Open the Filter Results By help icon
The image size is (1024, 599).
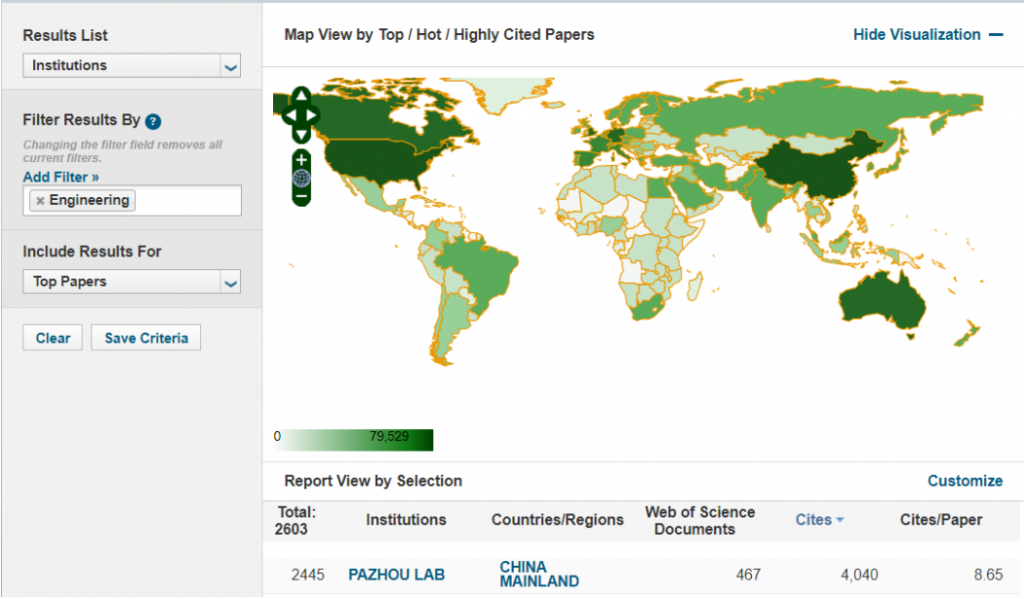[x=153, y=121]
